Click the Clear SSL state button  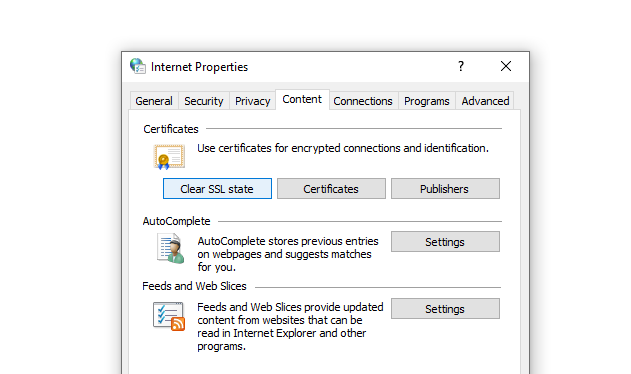tap(217, 189)
